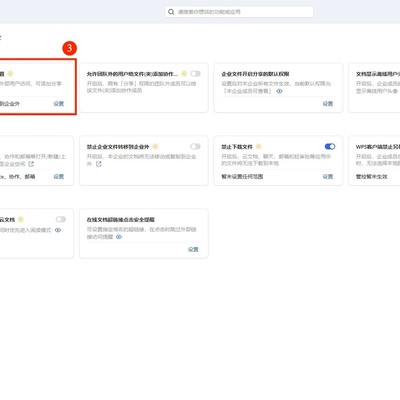Open 设置 in 在线文档超链接点击安全提醒 card

click(193, 249)
